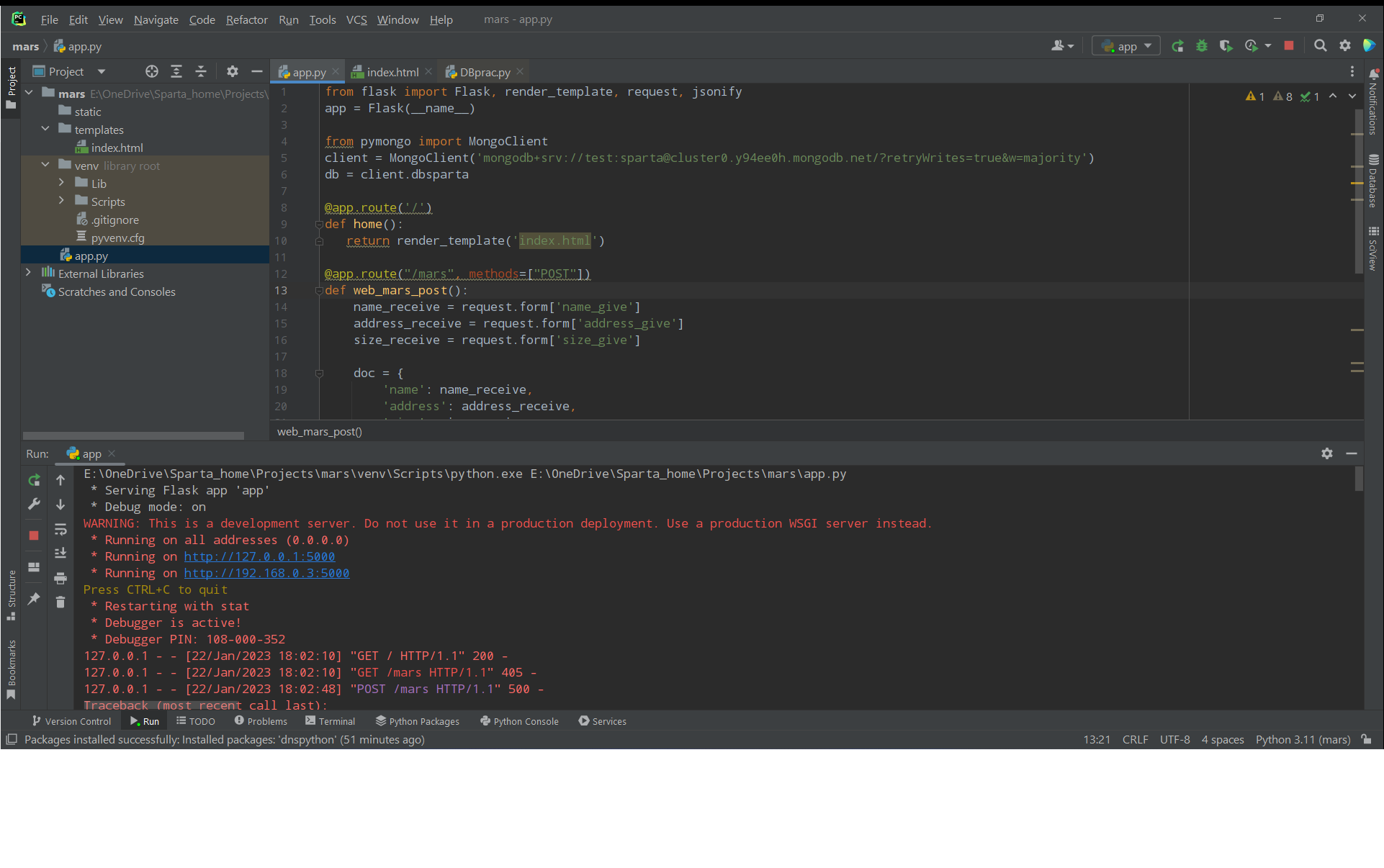The height and width of the screenshot is (868, 1384).
Task: Expand External Libraries node
Action: click(x=29, y=273)
